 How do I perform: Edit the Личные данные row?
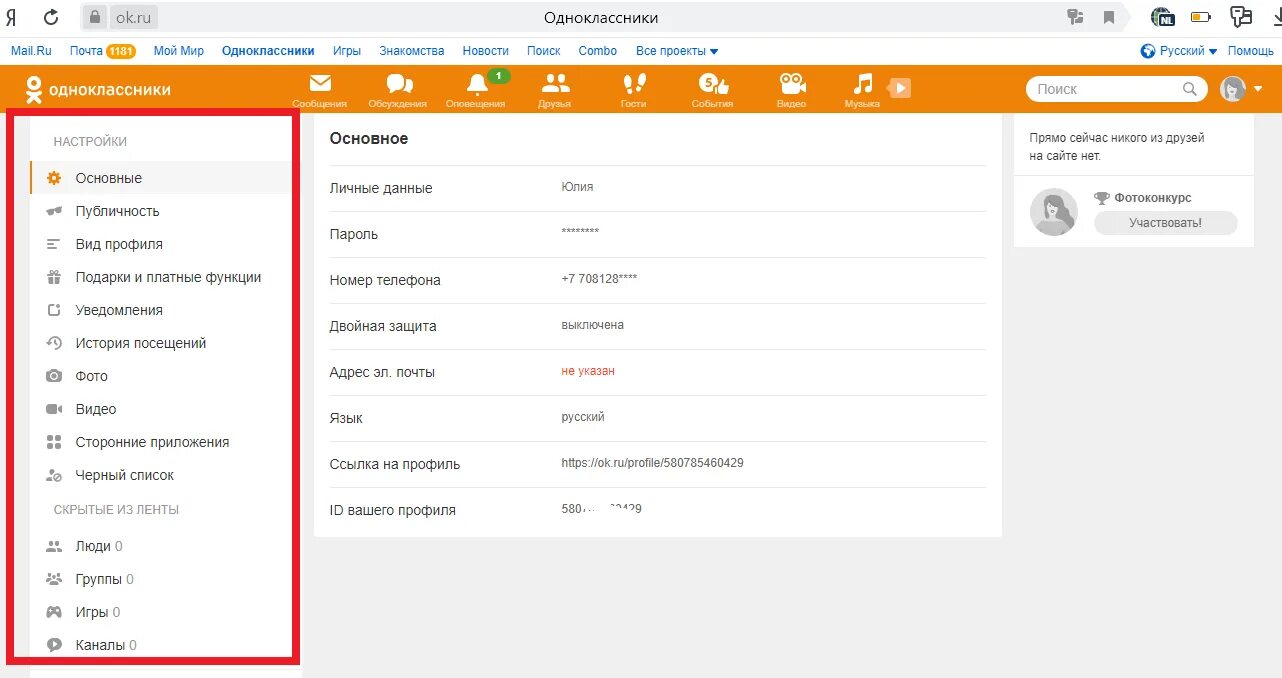point(658,188)
